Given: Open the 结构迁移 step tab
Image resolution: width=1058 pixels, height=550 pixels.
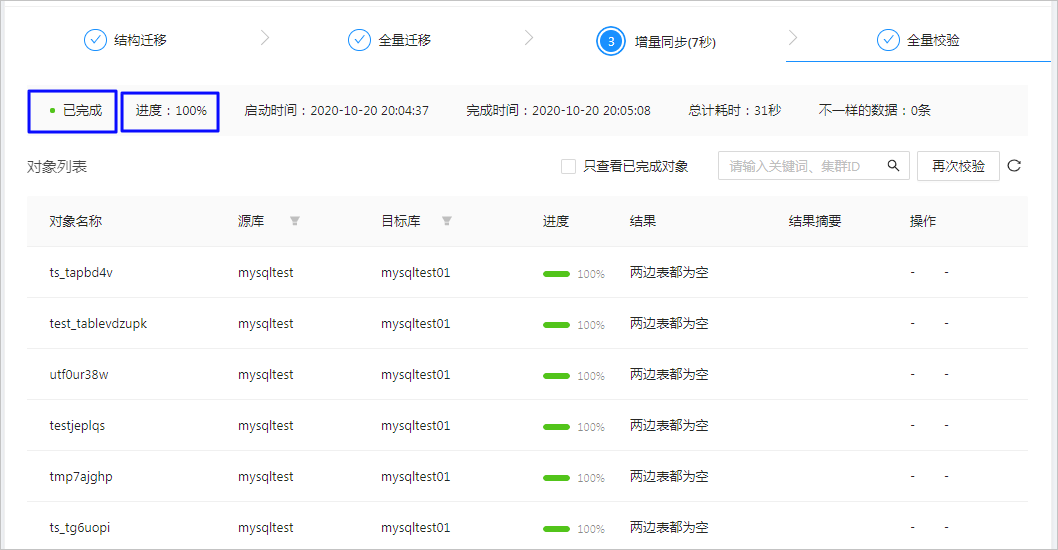Looking at the screenshot, I should coord(126,40).
